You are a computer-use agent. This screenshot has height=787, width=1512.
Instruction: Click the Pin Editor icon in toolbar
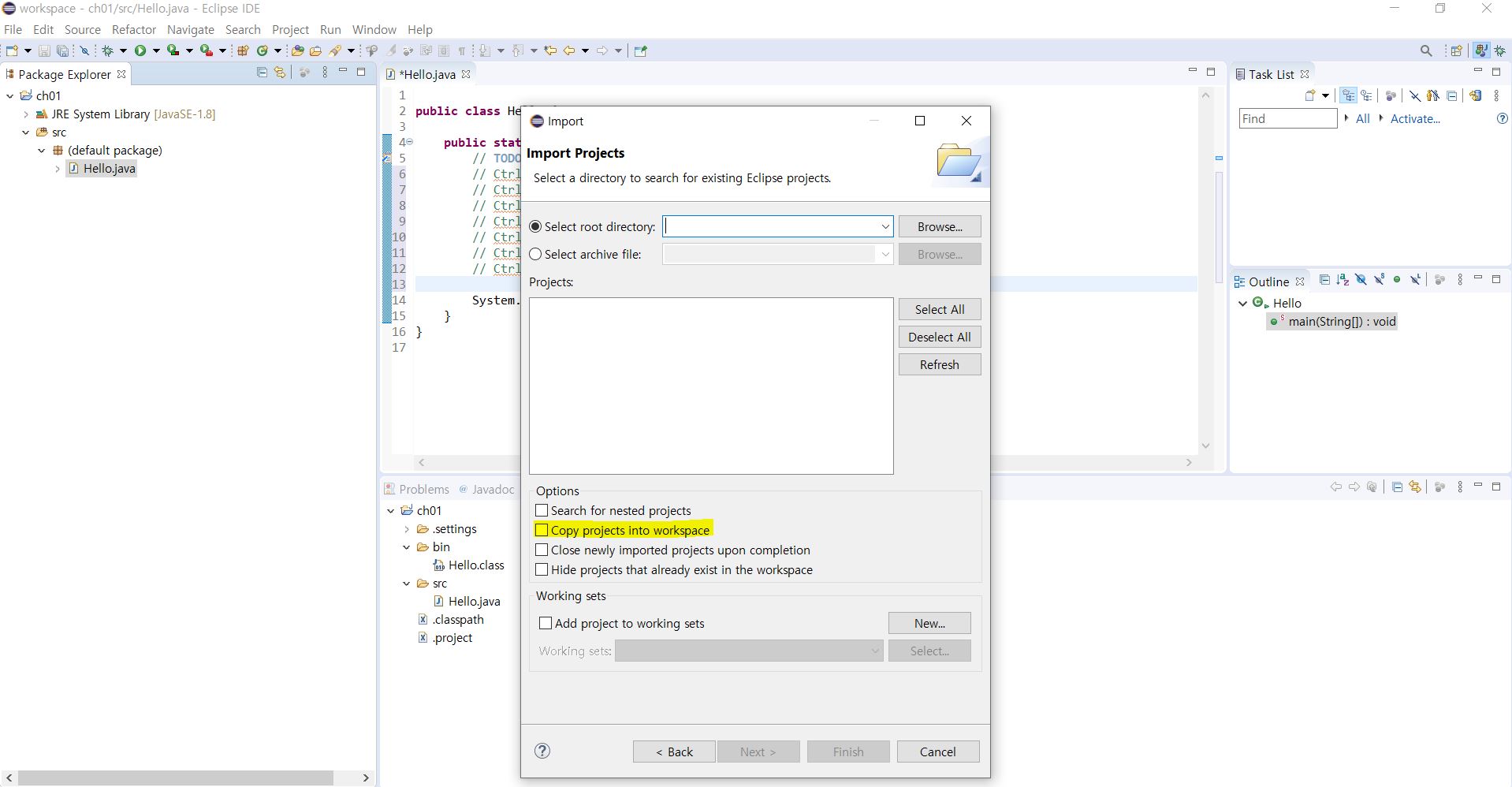641,50
